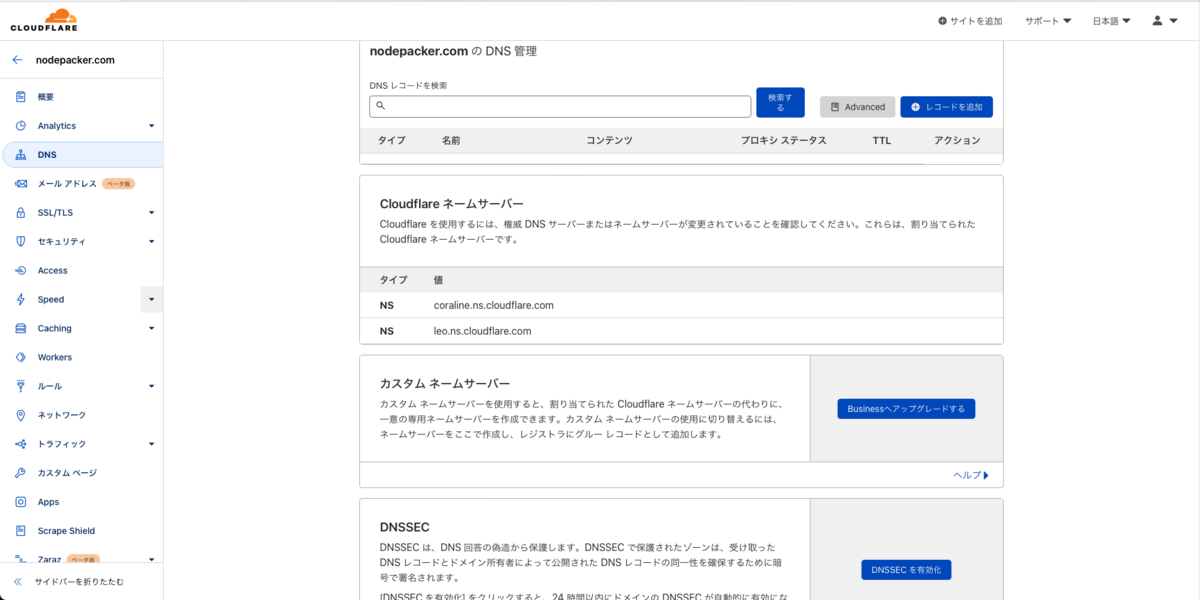Click the nodepacker.com site name in sidebar
Screen dimensions: 1200x600
(75, 60)
